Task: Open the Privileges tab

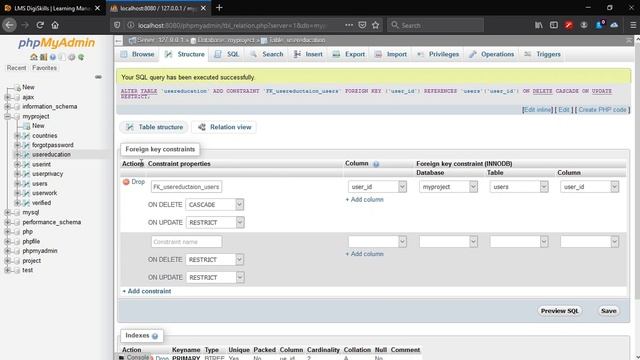Action: coord(438,54)
